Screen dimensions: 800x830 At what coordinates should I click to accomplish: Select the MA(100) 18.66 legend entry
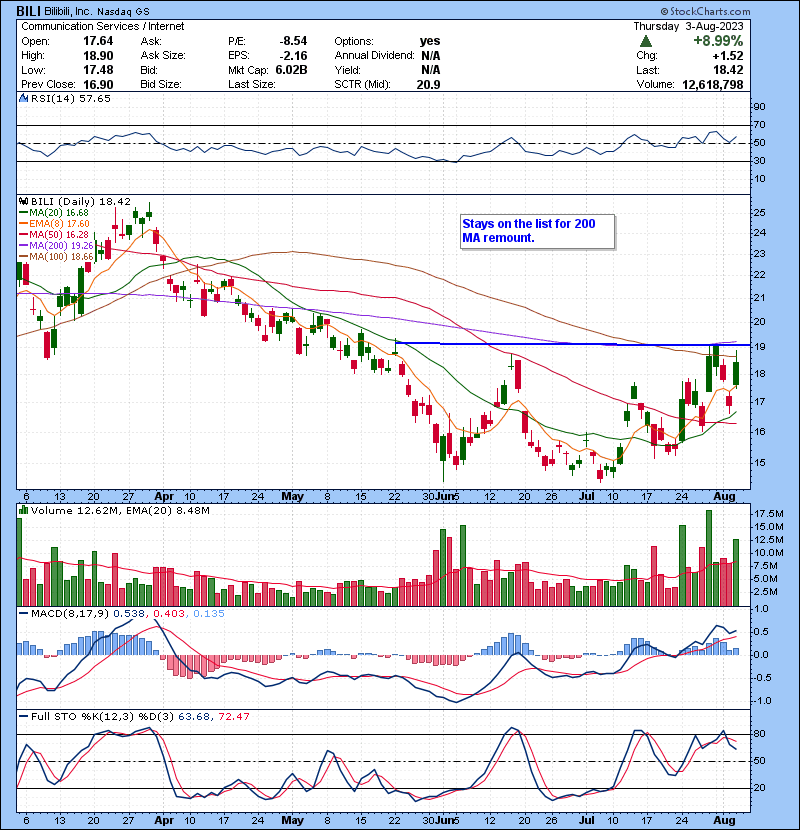[56, 257]
